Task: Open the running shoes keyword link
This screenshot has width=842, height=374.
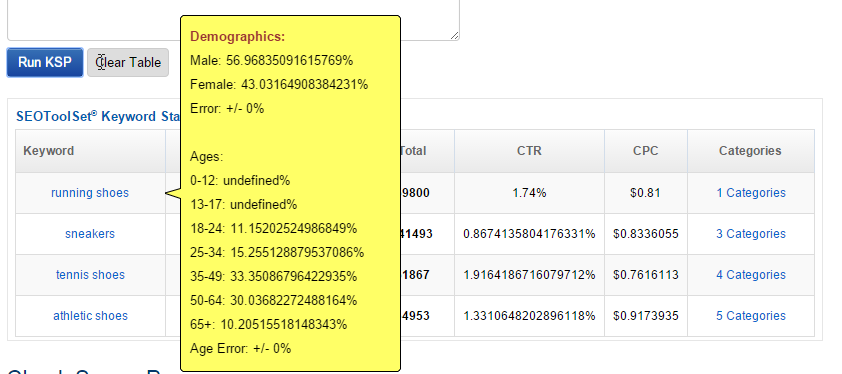Action: (x=90, y=193)
